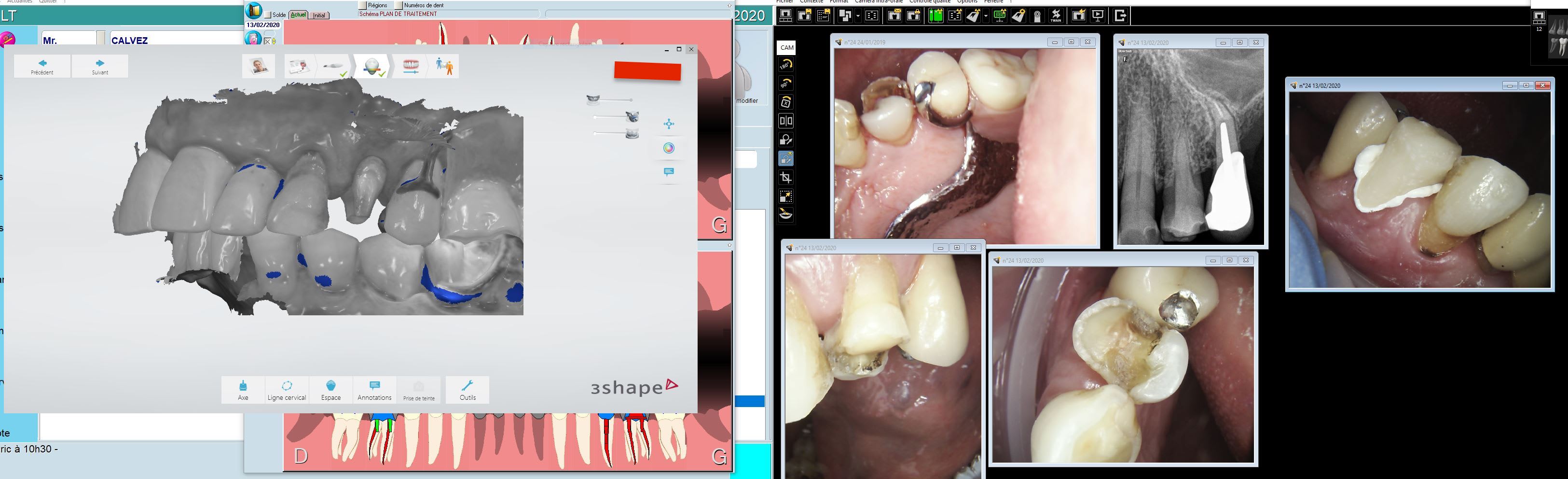Toggle the Régions checkbox
1568x479 pixels.
[363, 5]
